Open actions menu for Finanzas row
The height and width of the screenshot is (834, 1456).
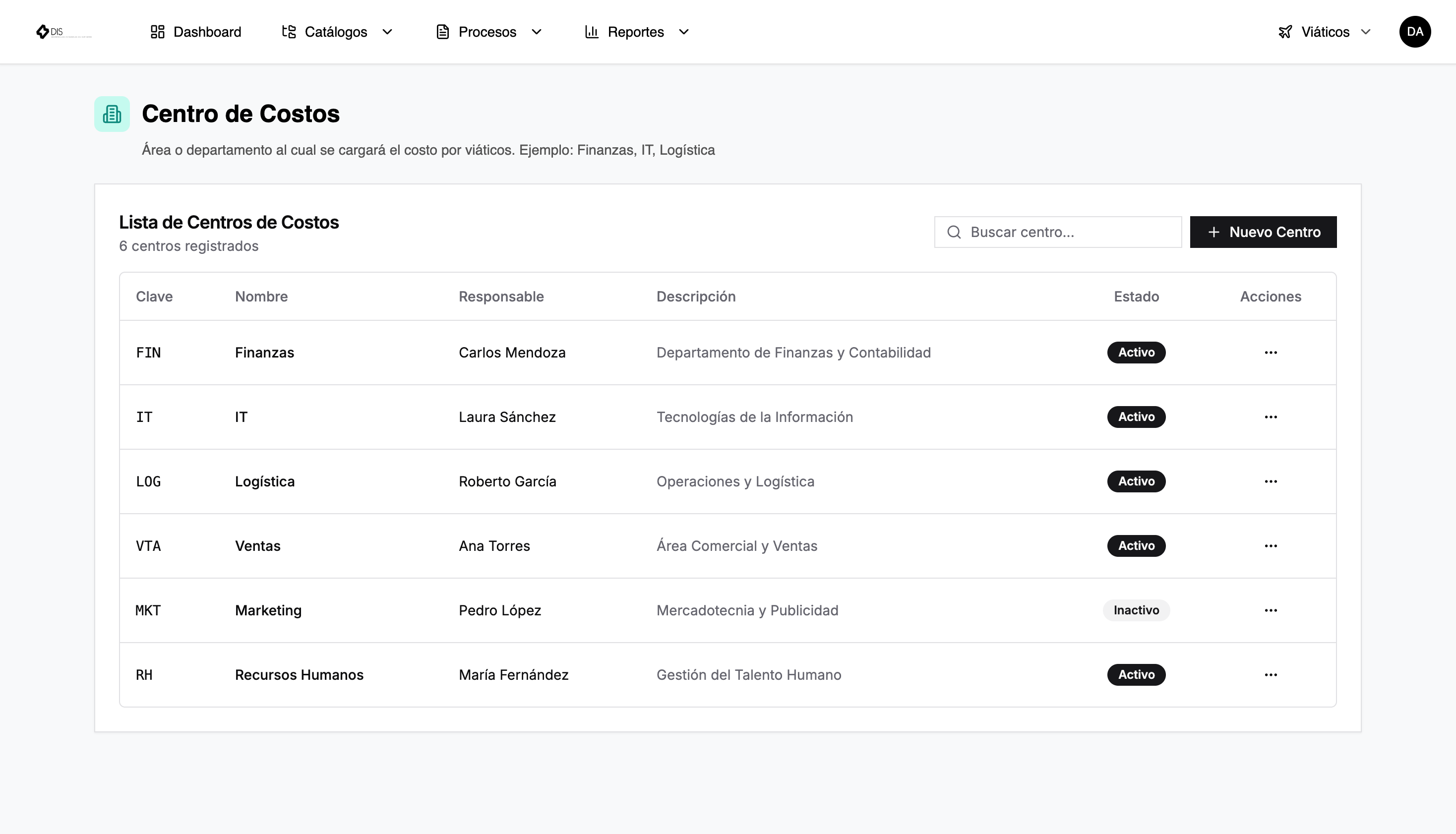coord(1271,352)
